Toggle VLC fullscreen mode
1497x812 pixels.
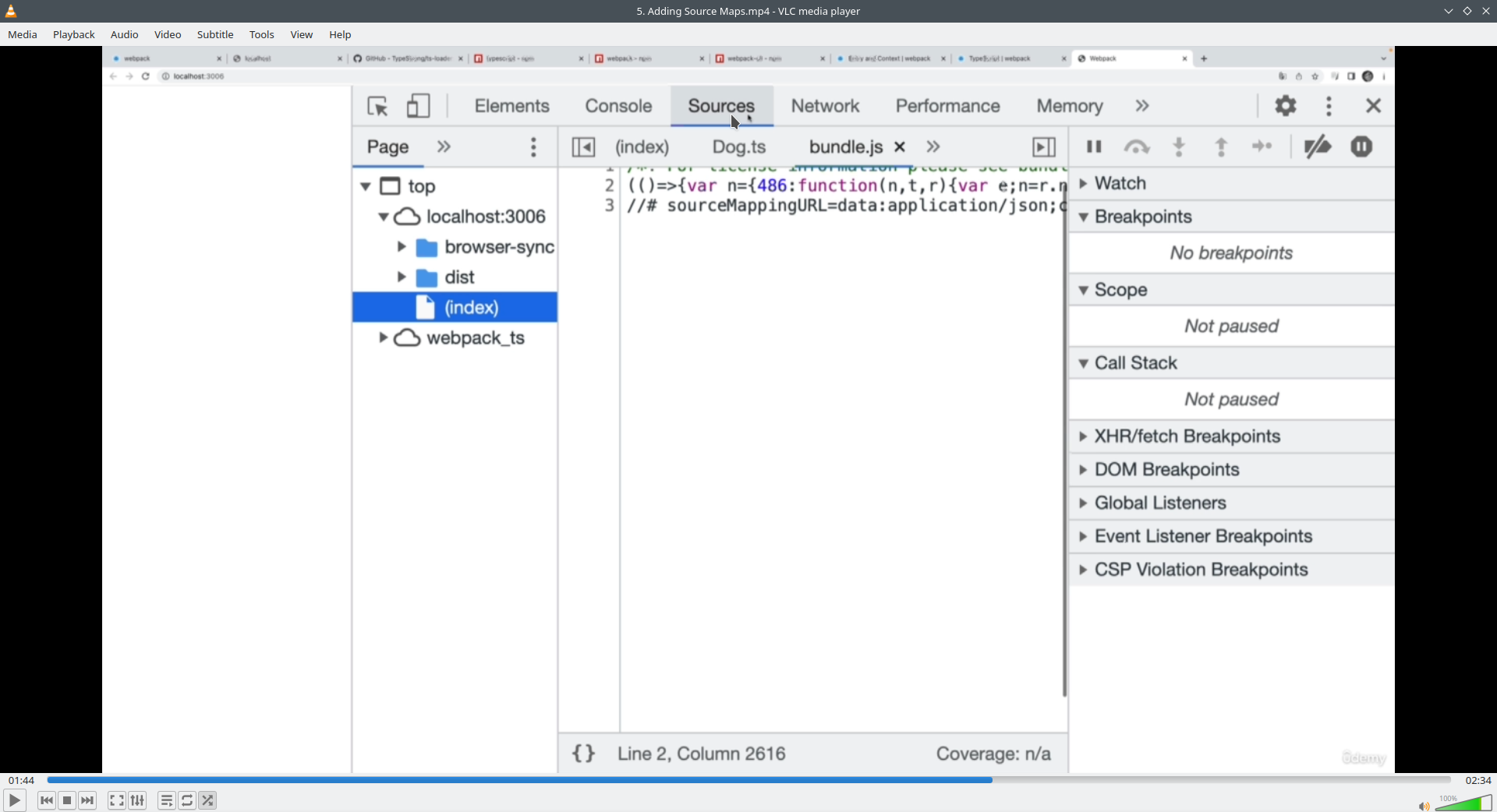[117, 800]
